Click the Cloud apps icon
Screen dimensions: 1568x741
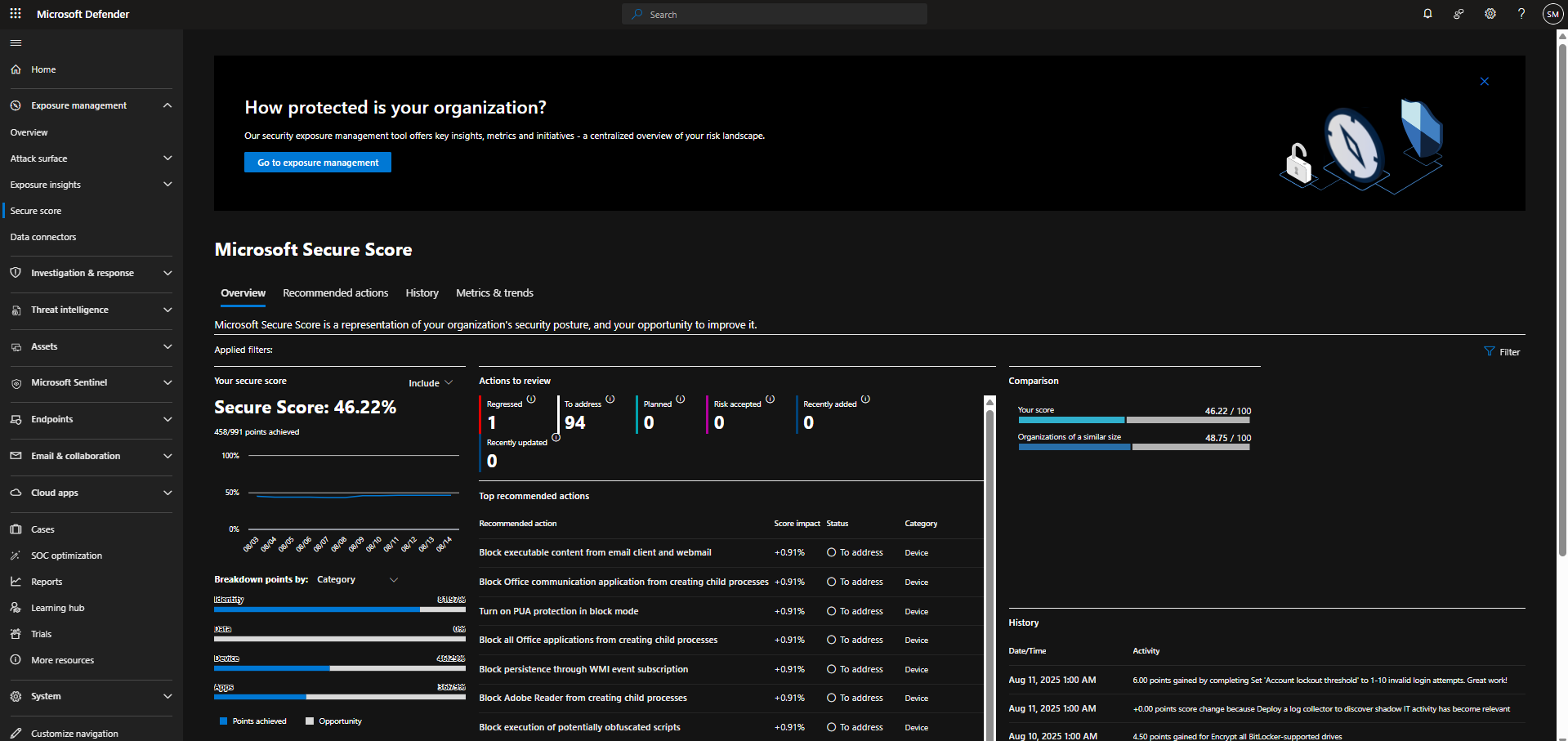pos(16,493)
